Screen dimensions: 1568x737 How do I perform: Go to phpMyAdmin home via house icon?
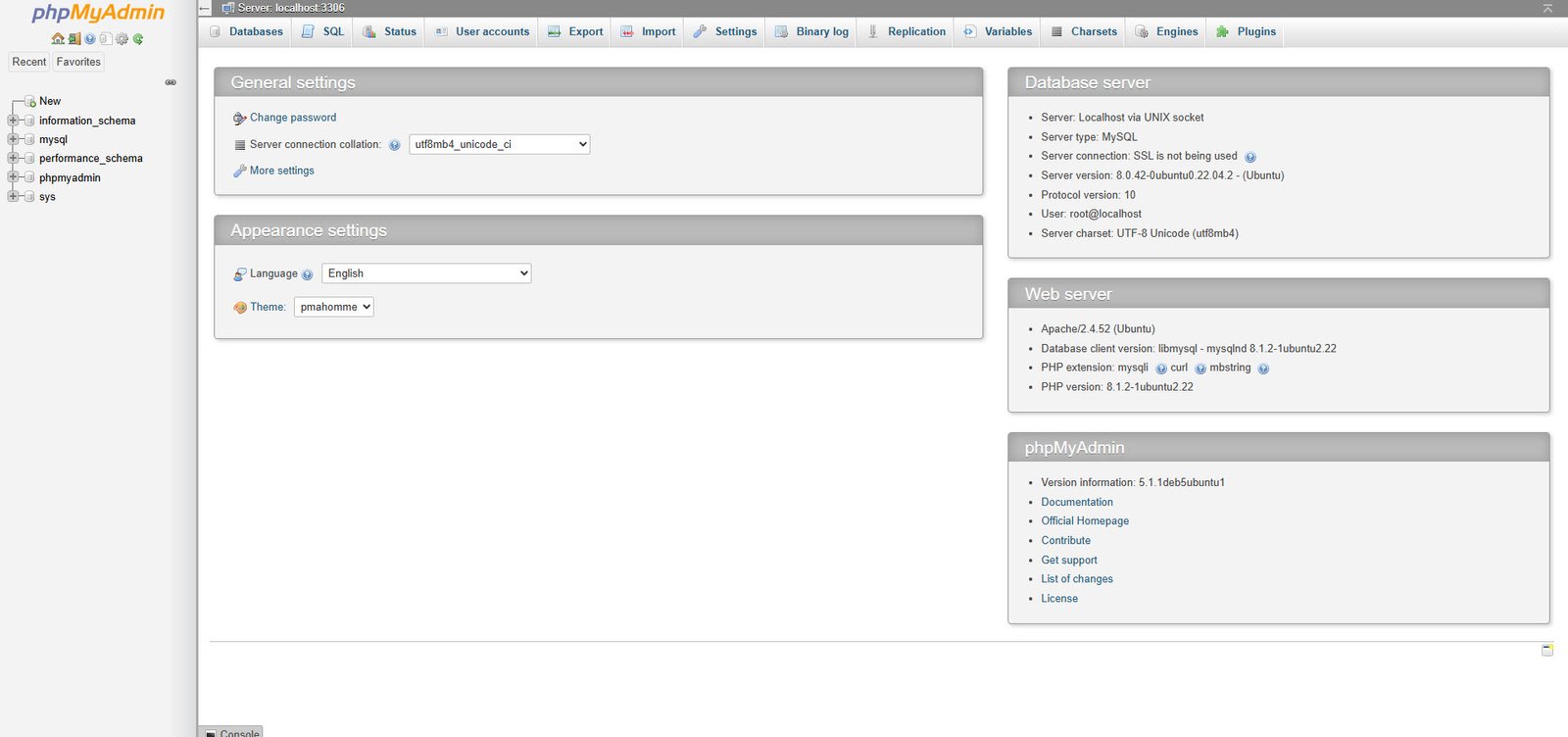tap(58, 39)
